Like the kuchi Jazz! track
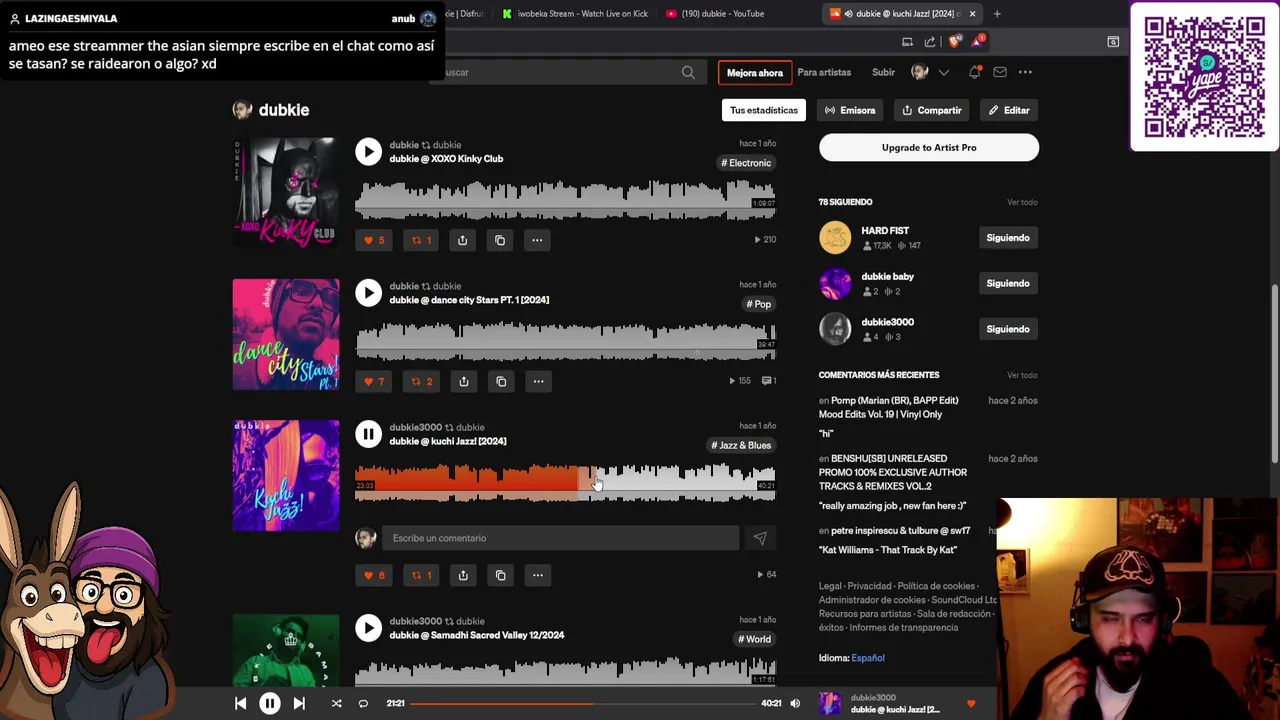 (x=374, y=575)
